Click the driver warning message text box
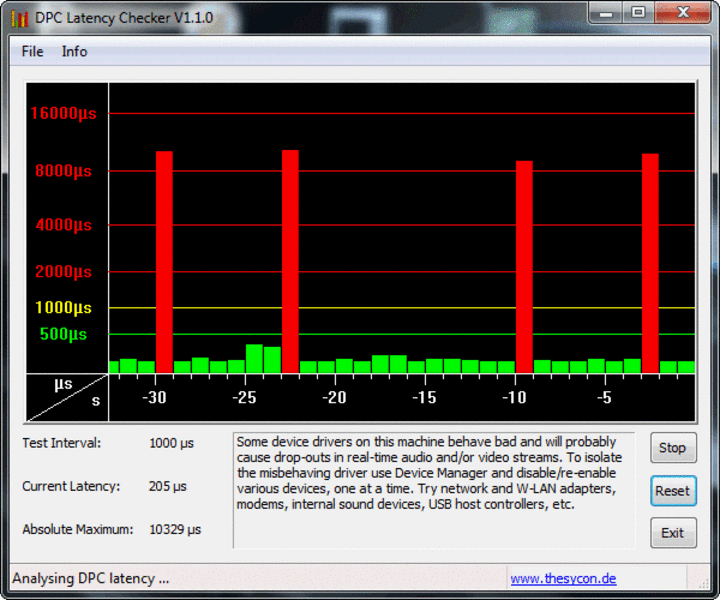 [434, 490]
